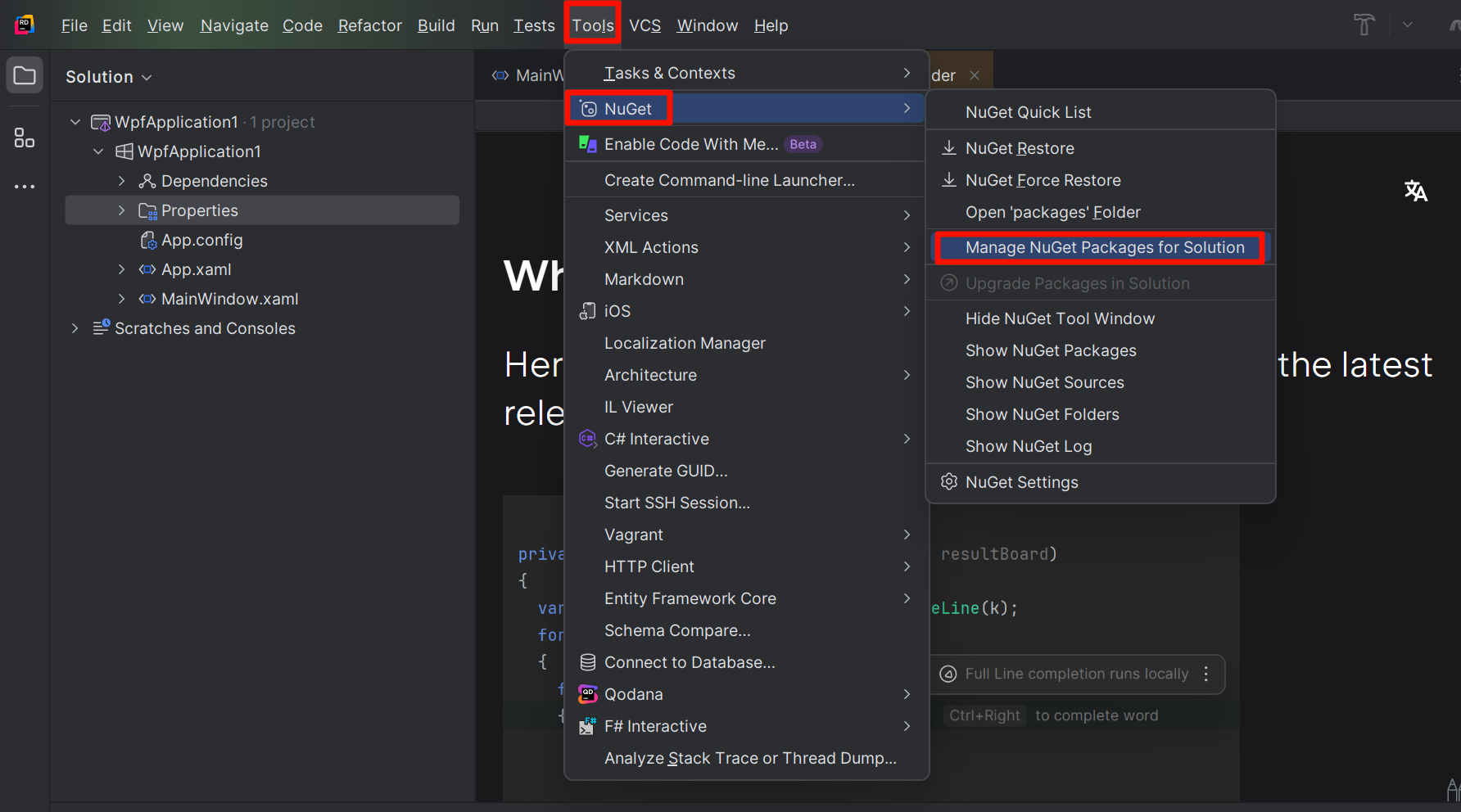Choose Show NuGet Sources
Screen dimensions: 1461x812
point(1100,382)
